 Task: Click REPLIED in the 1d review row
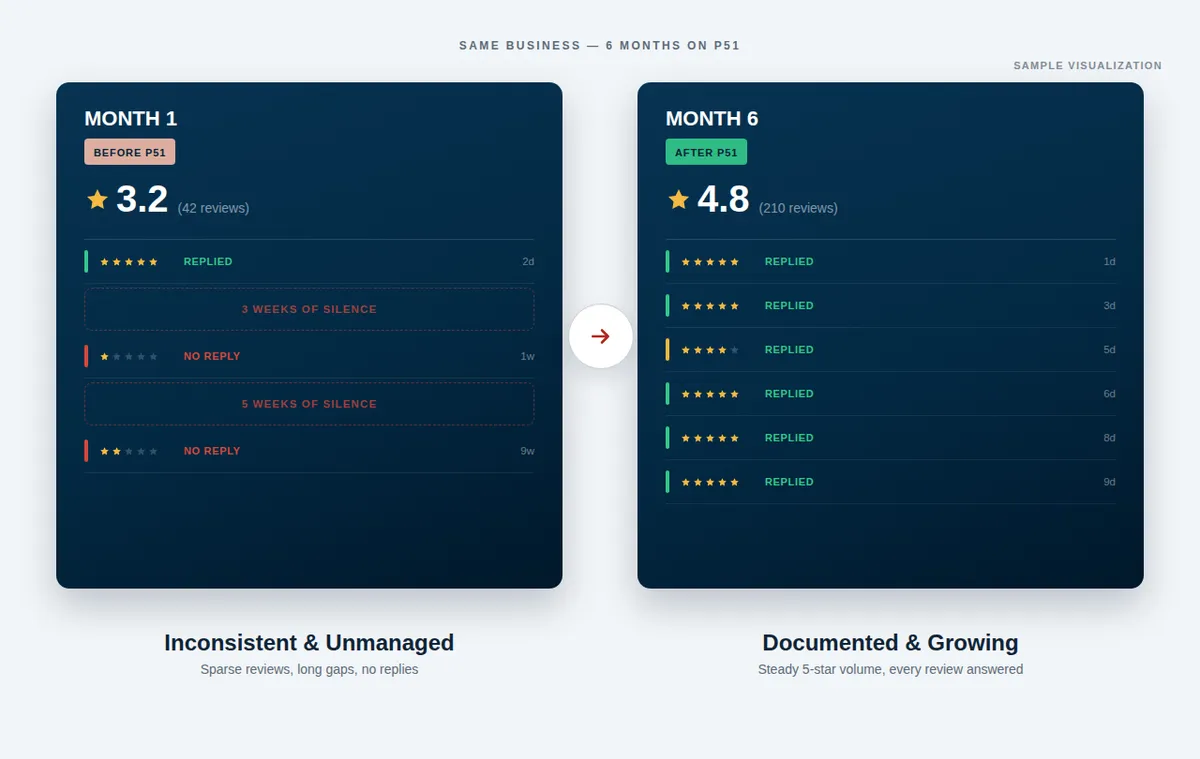(789, 262)
